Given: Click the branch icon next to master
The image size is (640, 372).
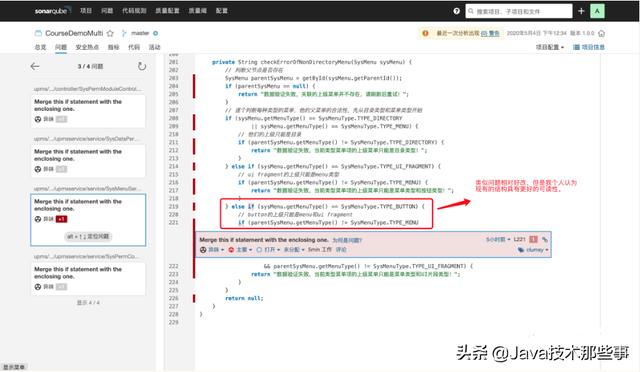Looking at the screenshot, I should click(x=124, y=33).
